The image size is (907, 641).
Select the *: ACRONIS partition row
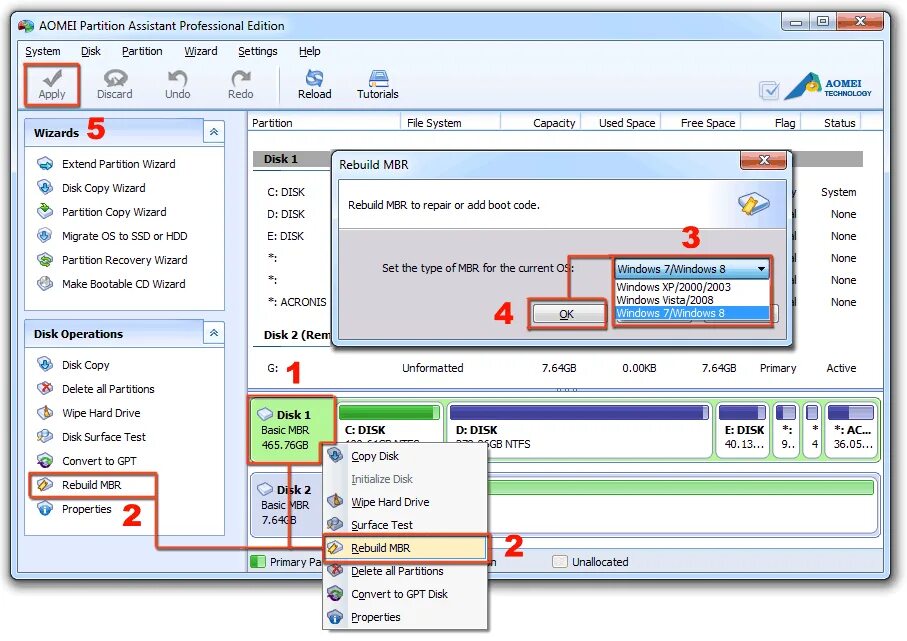pos(297,302)
